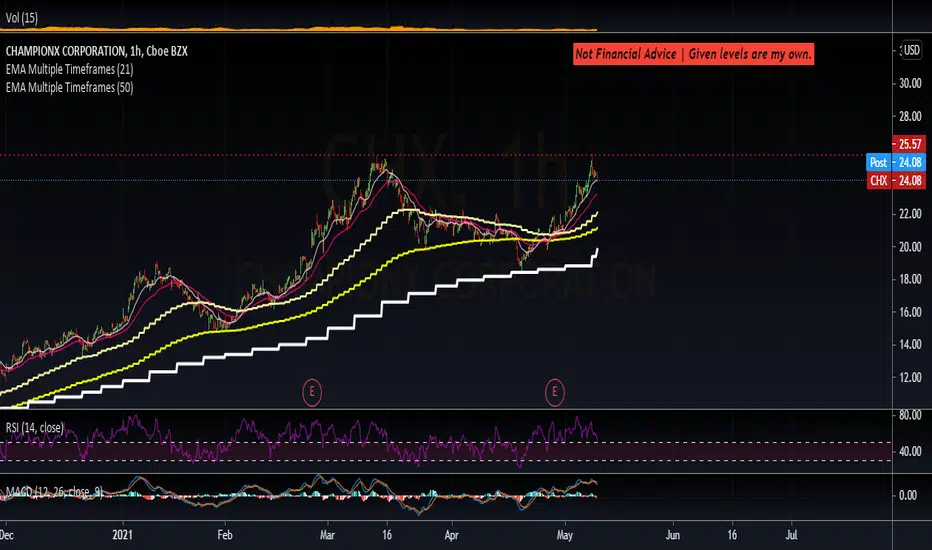Select the CHAMPIONX CORPORATION chart title
This screenshot has width=932, height=550.
(97, 51)
